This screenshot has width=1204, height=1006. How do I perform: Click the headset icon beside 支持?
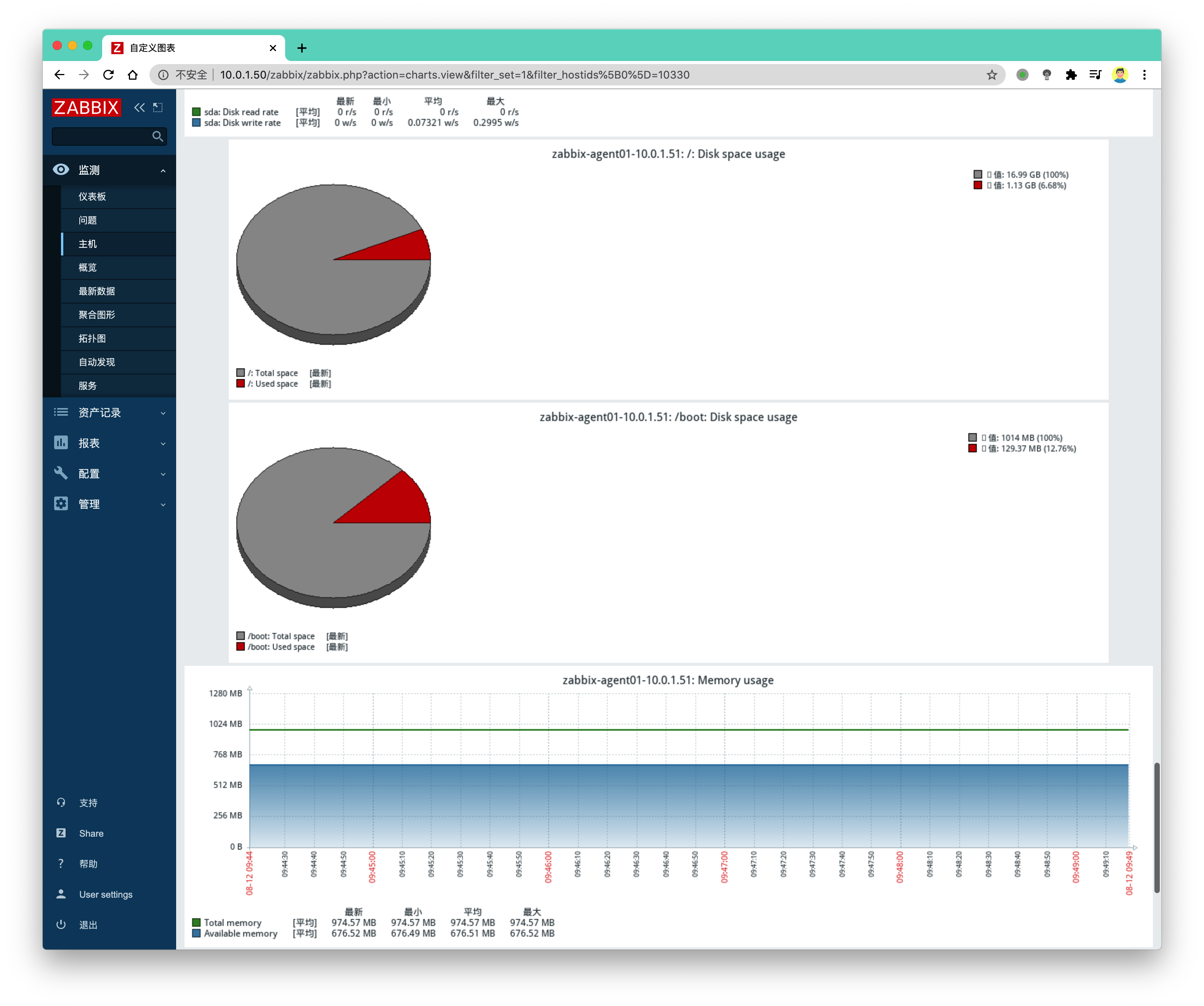point(61,802)
